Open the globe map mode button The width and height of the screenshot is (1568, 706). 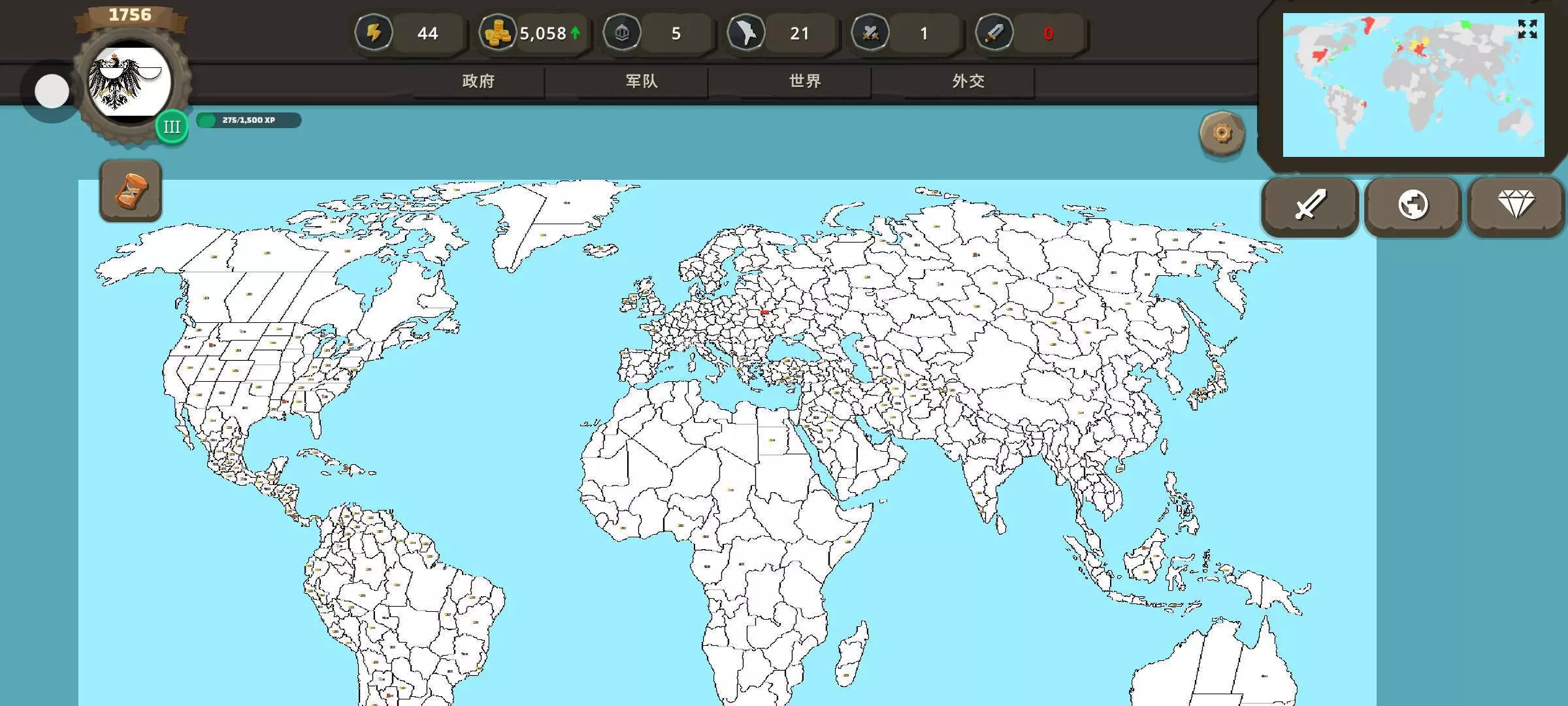[1413, 205]
